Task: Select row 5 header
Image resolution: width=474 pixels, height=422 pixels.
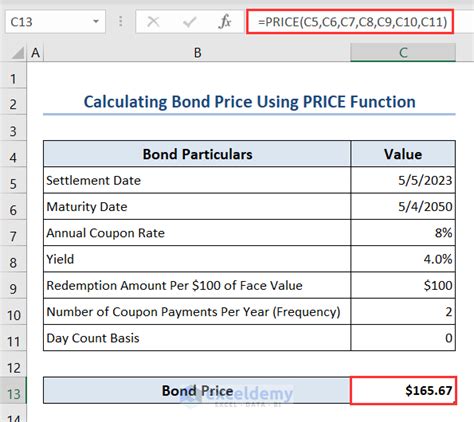Action: click(13, 184)
